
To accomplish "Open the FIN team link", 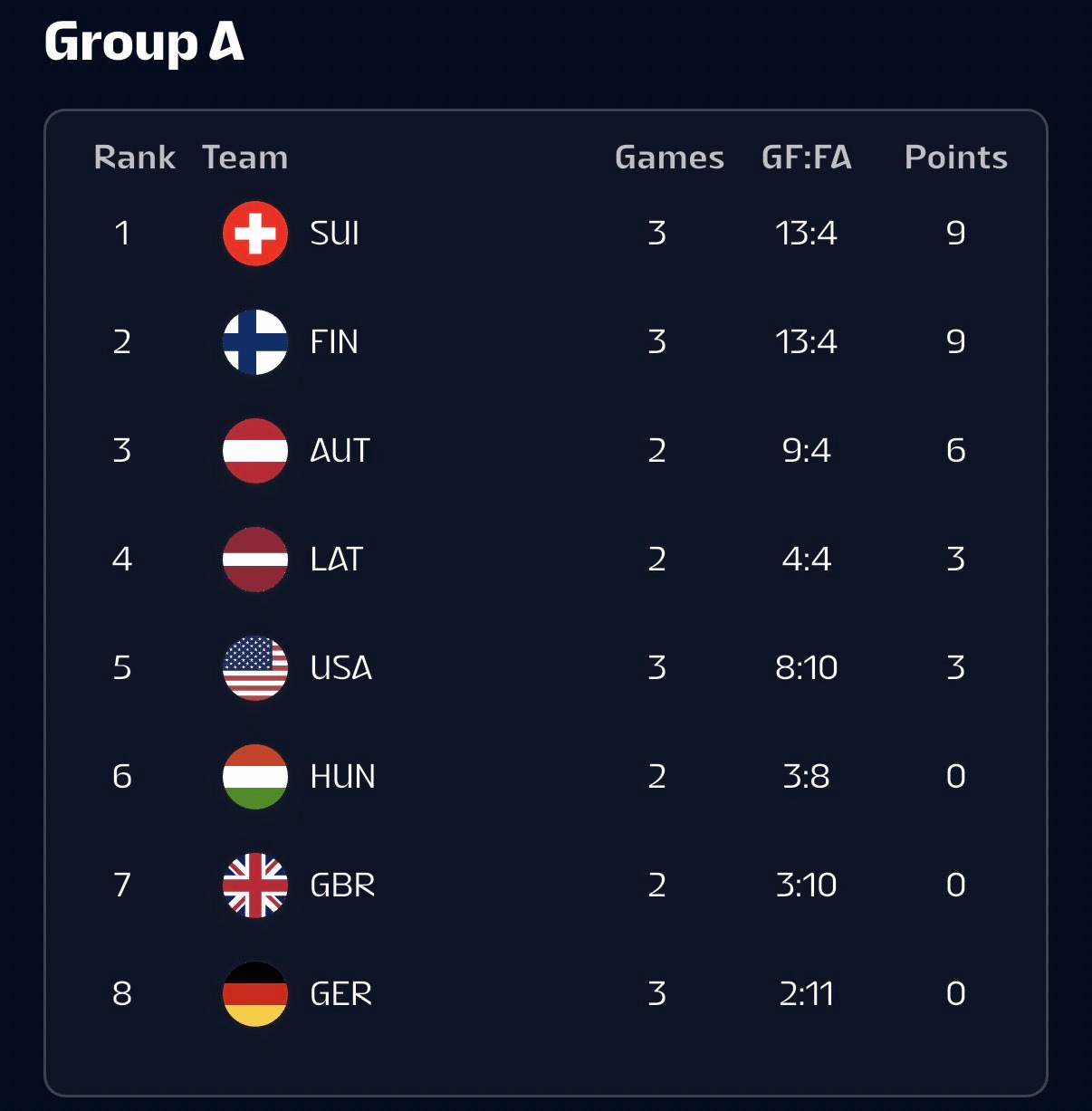I will [x=334, y=342].
